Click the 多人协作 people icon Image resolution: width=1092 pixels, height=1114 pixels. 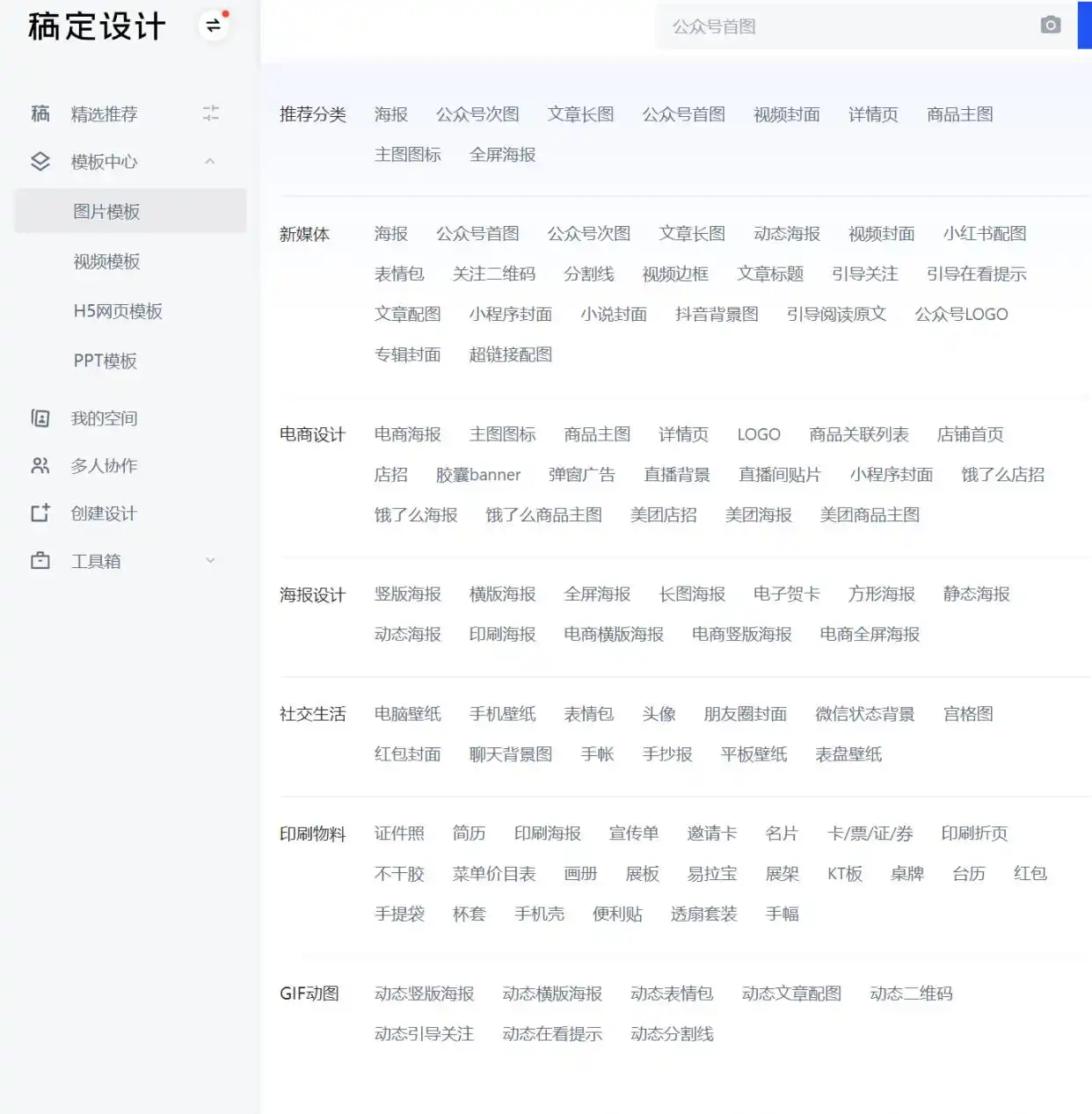click(40, 466)
